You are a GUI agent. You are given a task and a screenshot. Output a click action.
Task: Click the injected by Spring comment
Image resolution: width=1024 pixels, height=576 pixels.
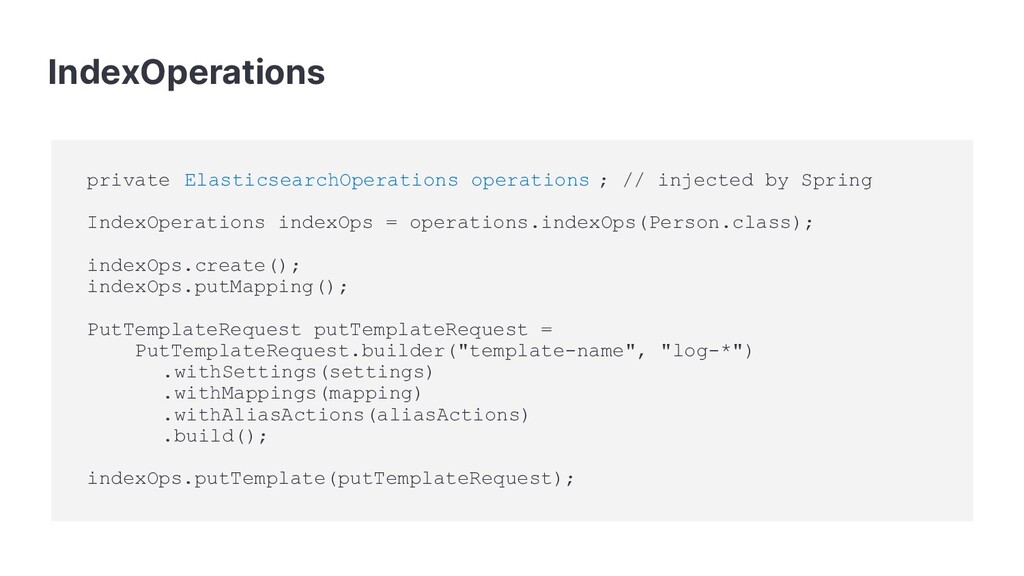click(x=746, y=181)
